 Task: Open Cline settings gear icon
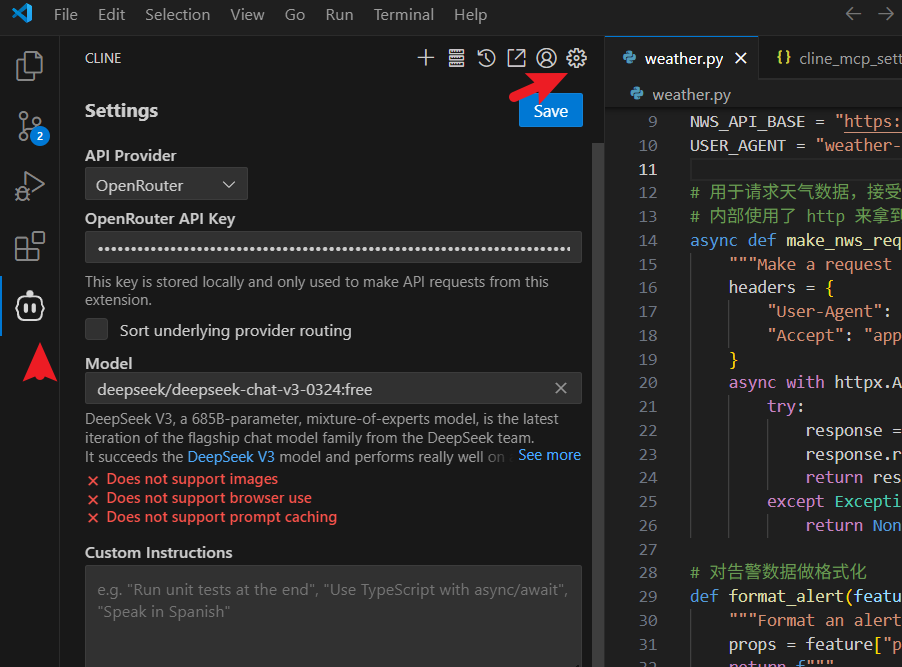click(x=576, y=58)
